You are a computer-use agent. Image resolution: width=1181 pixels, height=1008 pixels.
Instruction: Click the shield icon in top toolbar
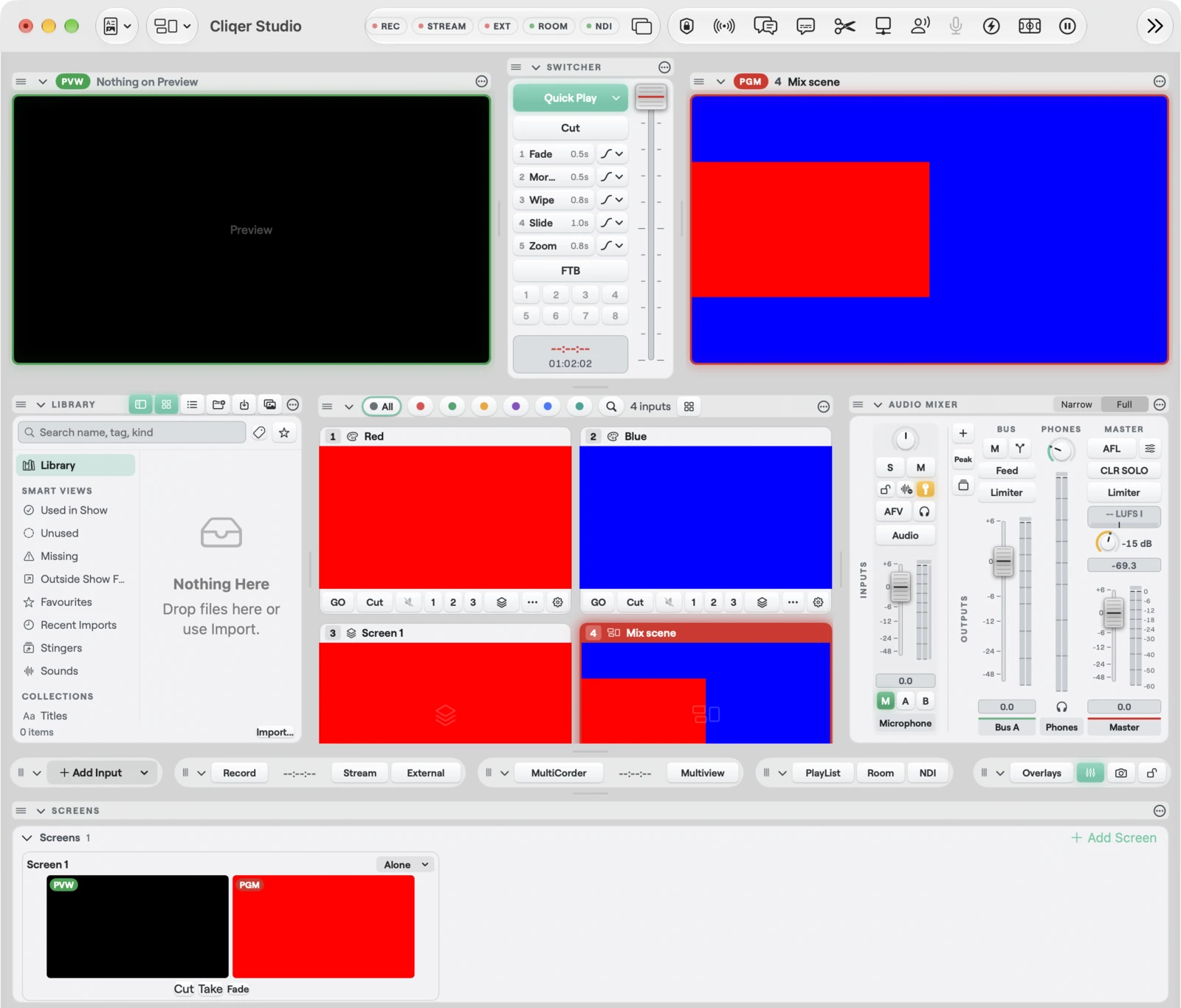point(686,27)
